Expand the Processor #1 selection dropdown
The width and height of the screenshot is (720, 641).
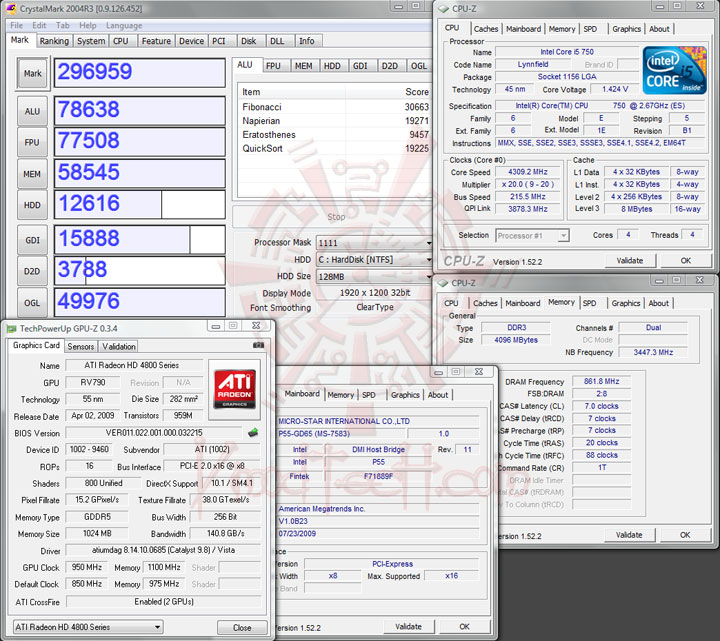pyautogui.click(x=563, y=236)
